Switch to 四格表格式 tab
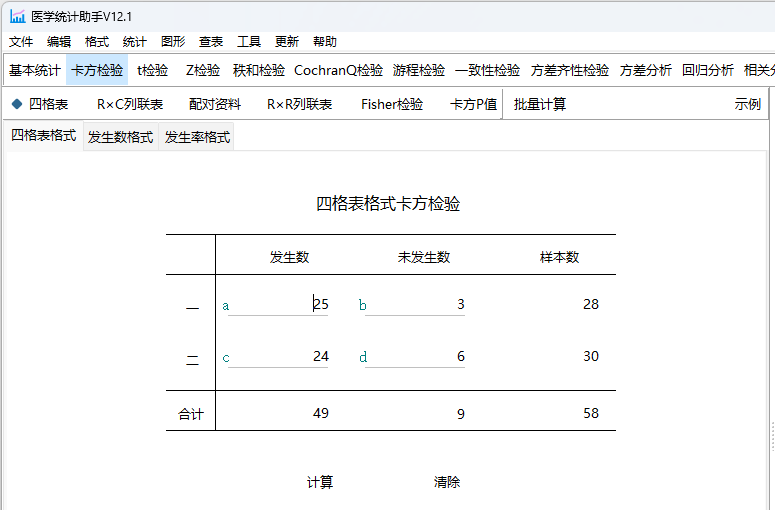Viewport: 775px width, 510px height. coord(43,135)
